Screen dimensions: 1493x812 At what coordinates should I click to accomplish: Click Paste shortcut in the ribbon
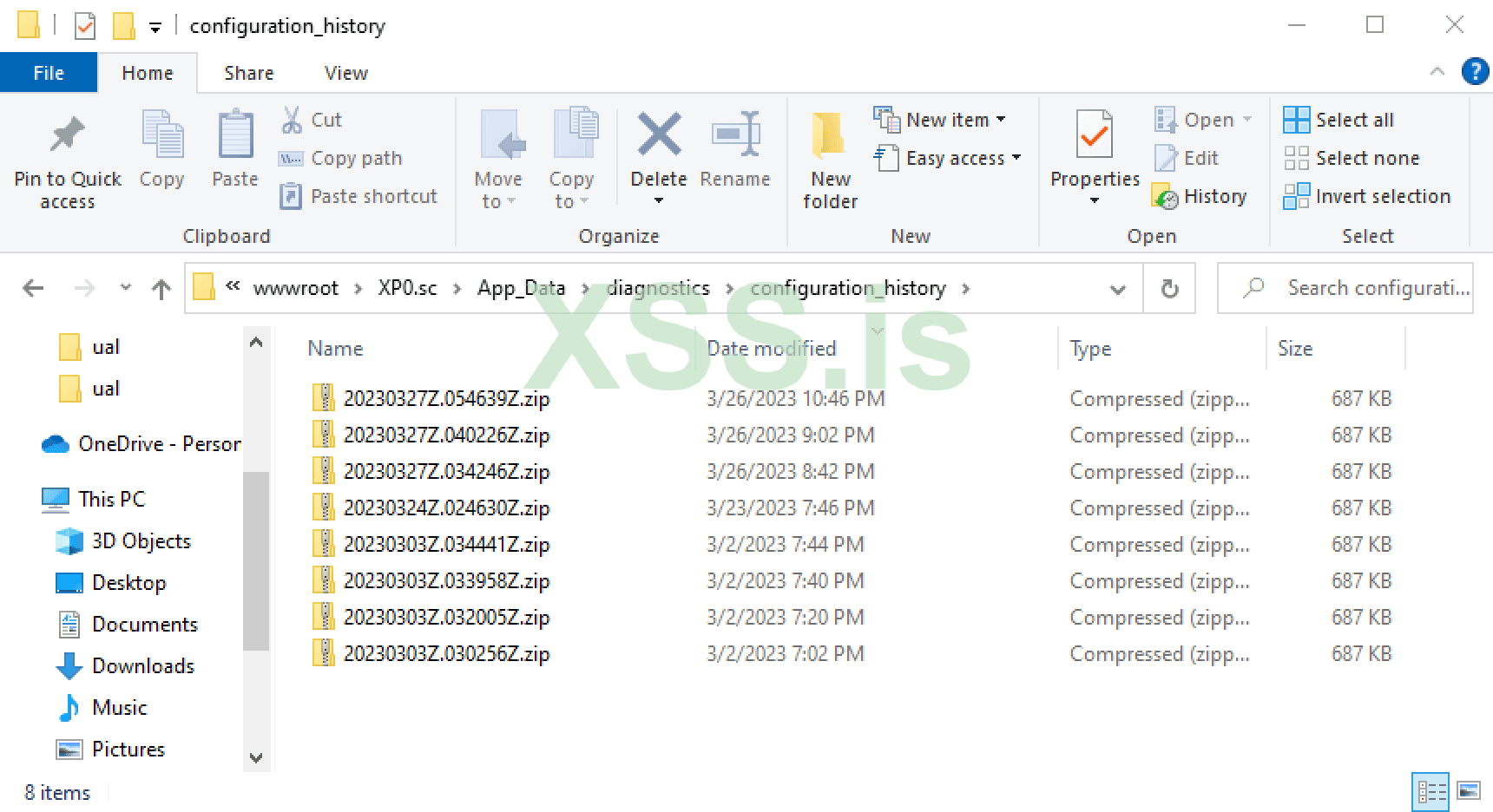coord(358,196)
